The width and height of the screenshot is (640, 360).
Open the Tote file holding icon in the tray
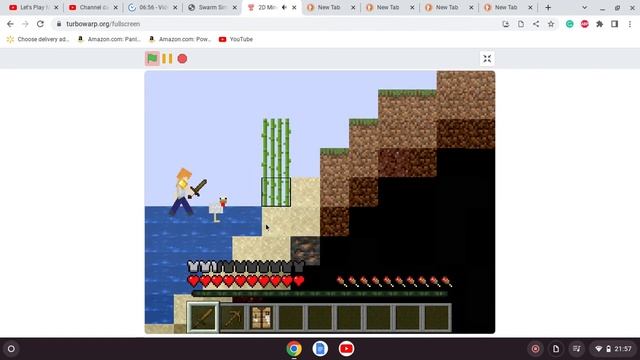click(556, 349)
